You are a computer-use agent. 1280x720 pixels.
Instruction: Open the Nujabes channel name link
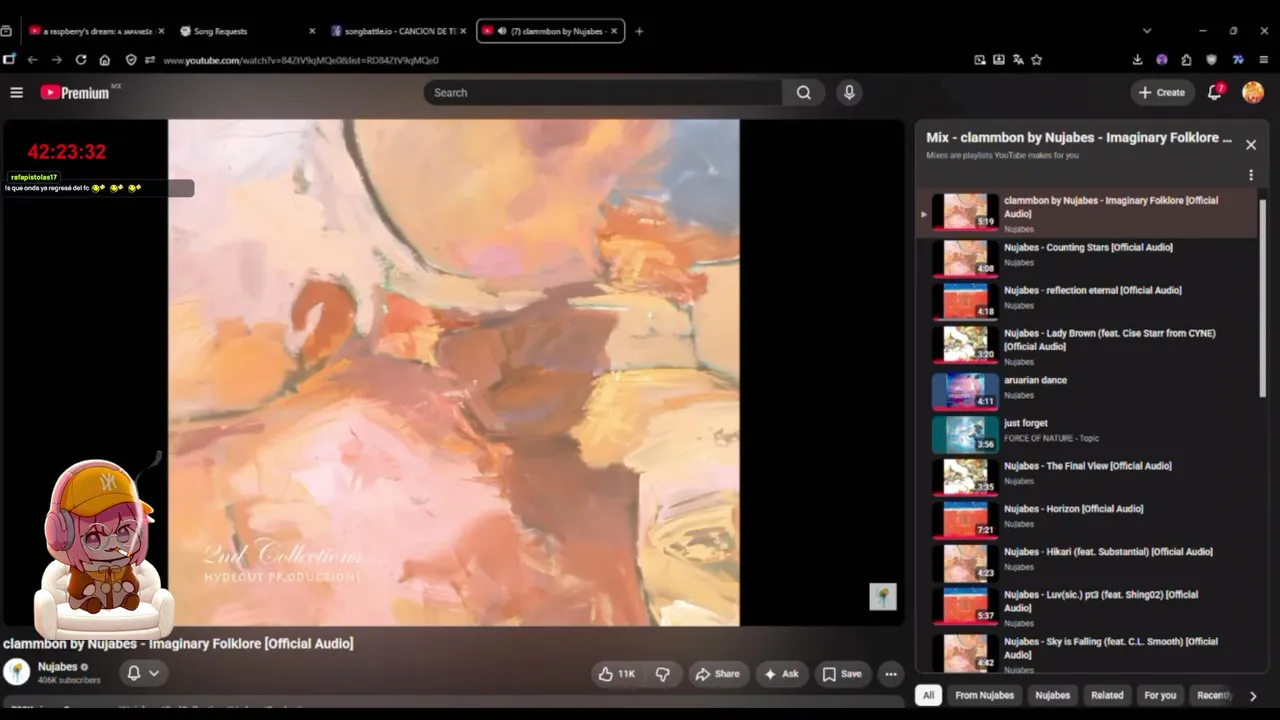click(57, 667)
